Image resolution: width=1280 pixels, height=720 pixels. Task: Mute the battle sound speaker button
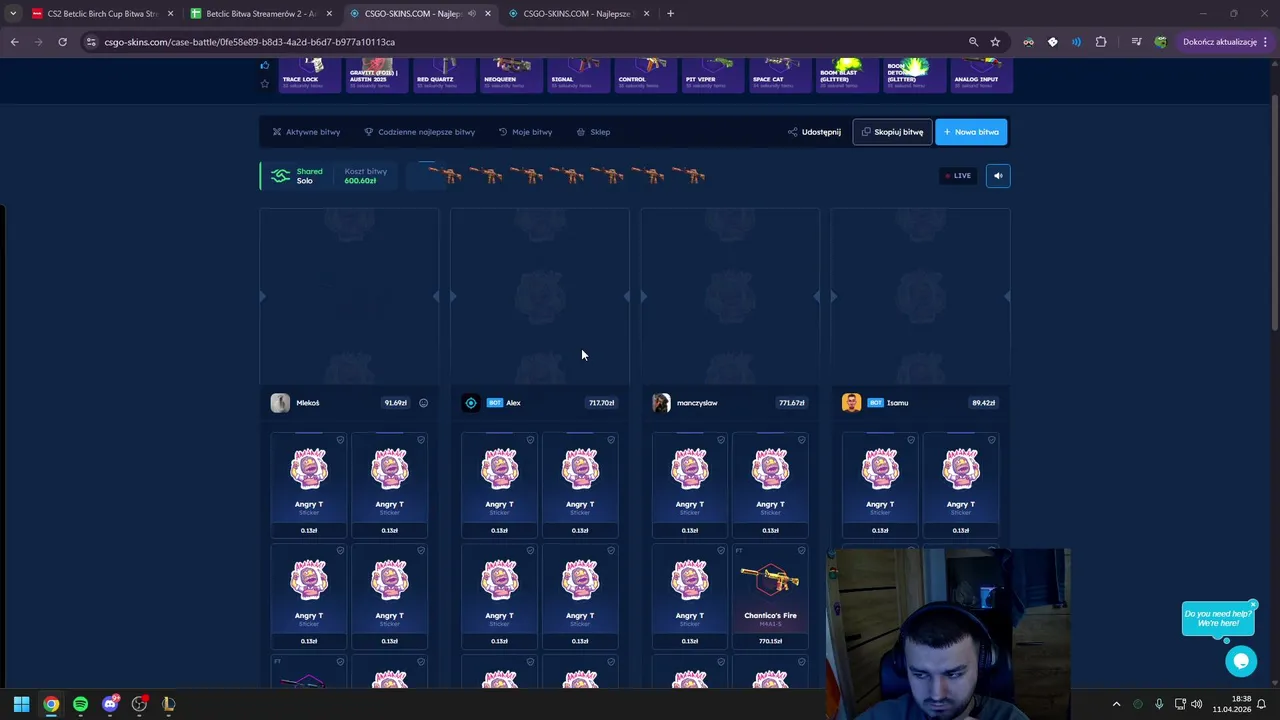pyautogui.click(x=998, y=176)
